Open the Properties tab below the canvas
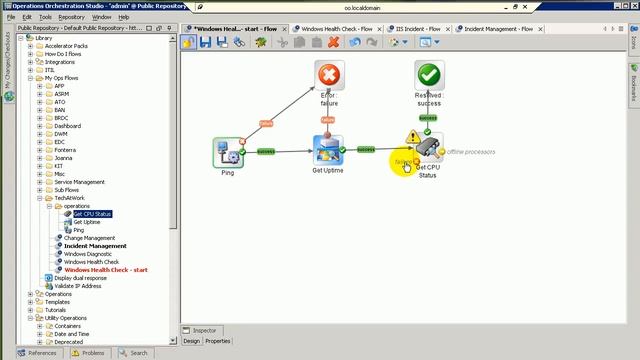Screen dimensions: 640x360 (x=218, y=341)
